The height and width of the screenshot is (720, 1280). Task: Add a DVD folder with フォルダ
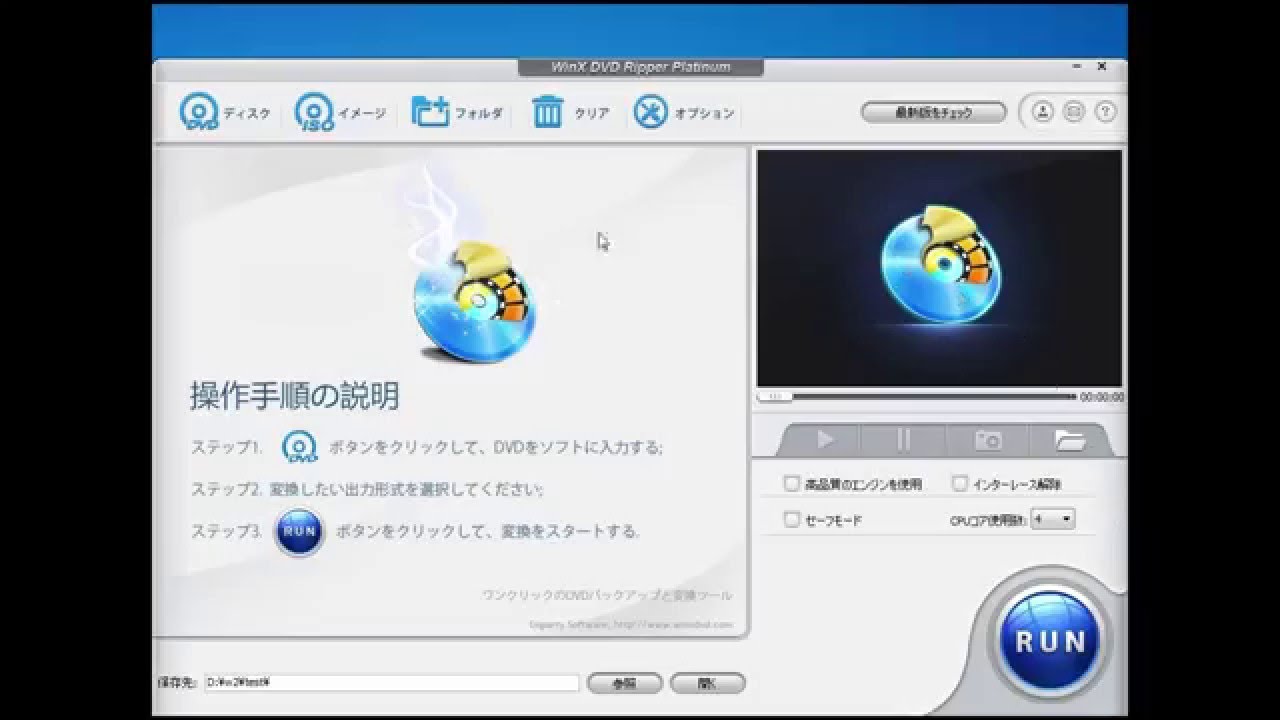click(457, 113)
